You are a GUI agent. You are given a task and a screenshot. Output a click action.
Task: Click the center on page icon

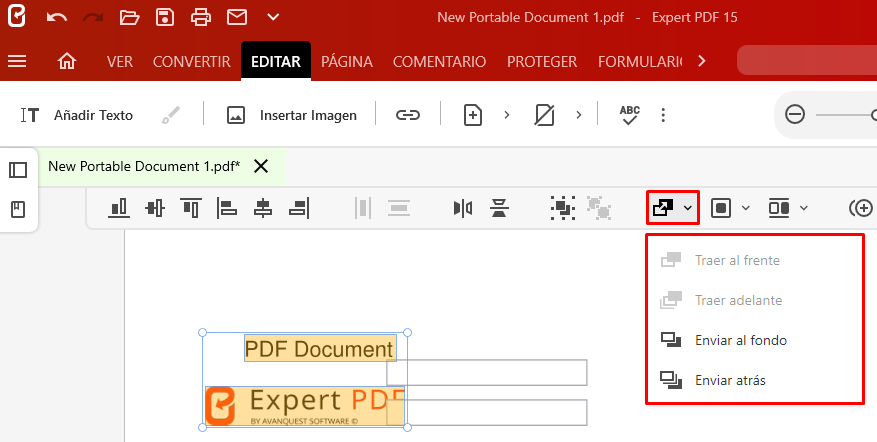coord(721,208)
